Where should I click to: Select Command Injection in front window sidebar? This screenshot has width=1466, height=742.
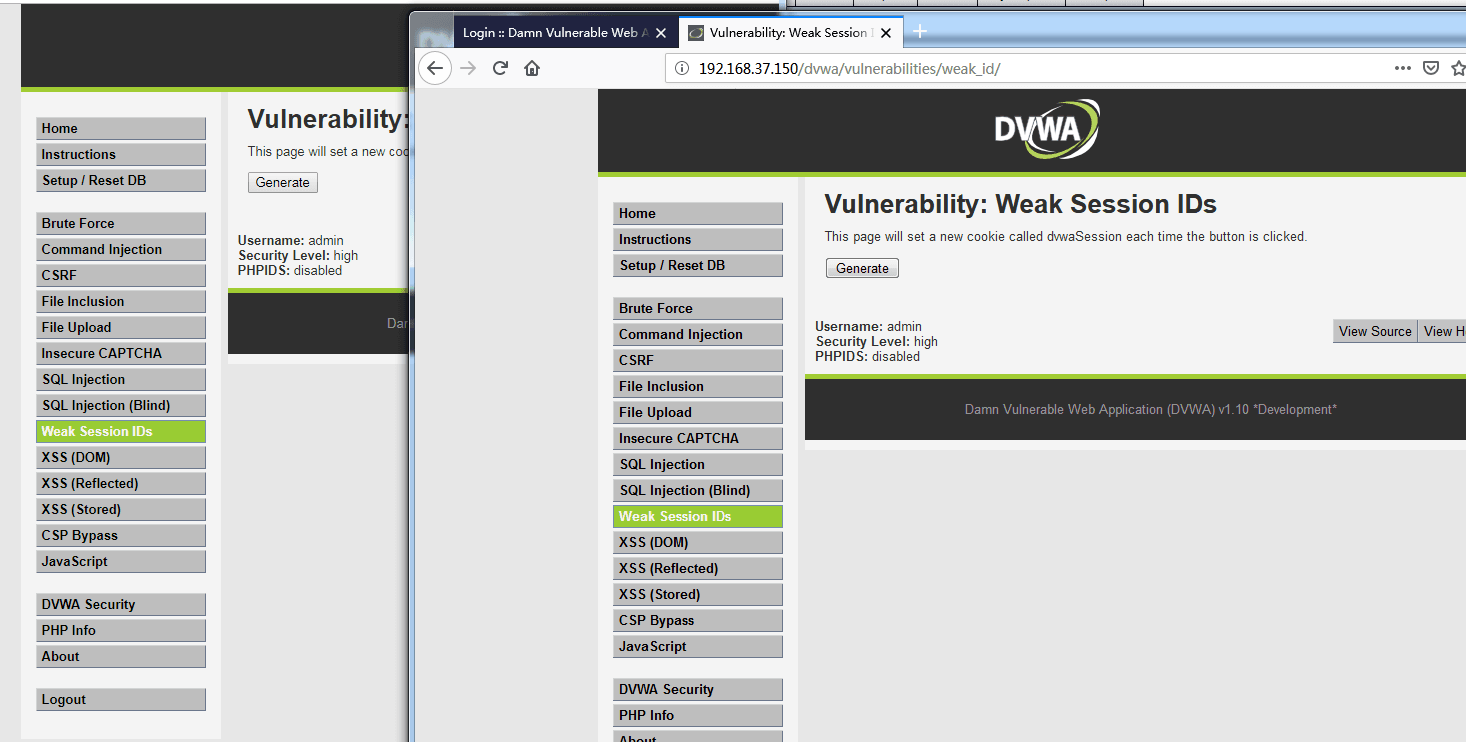pos(698,334)
